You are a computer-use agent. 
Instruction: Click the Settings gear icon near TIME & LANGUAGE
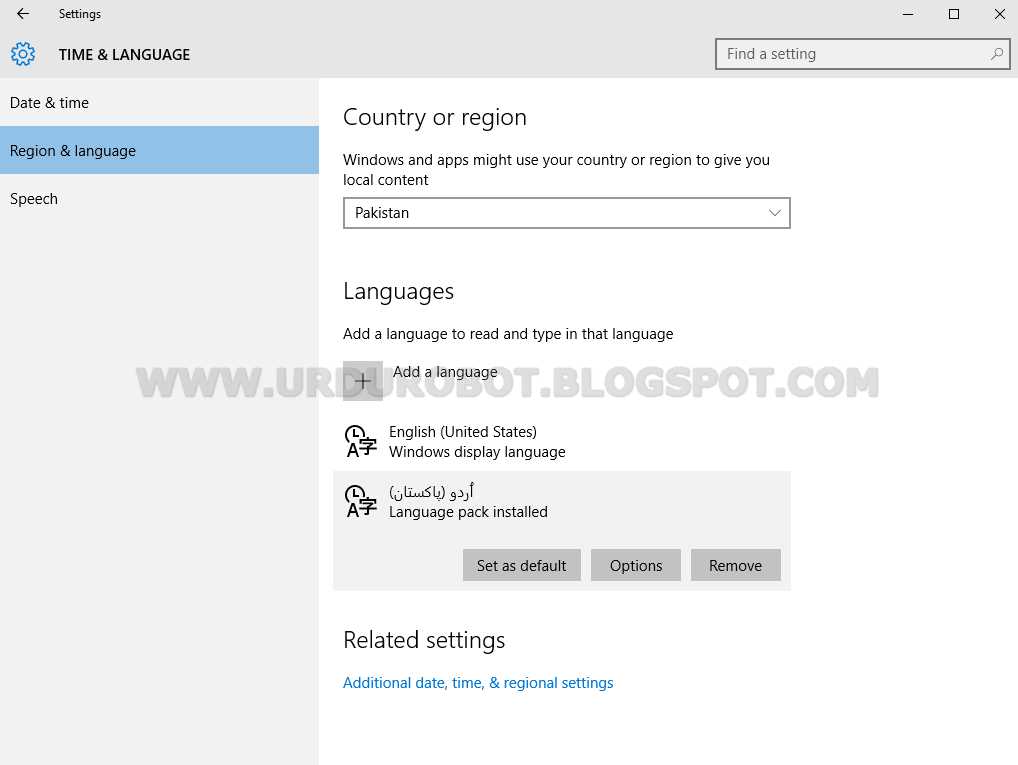(x=23, y=54)
